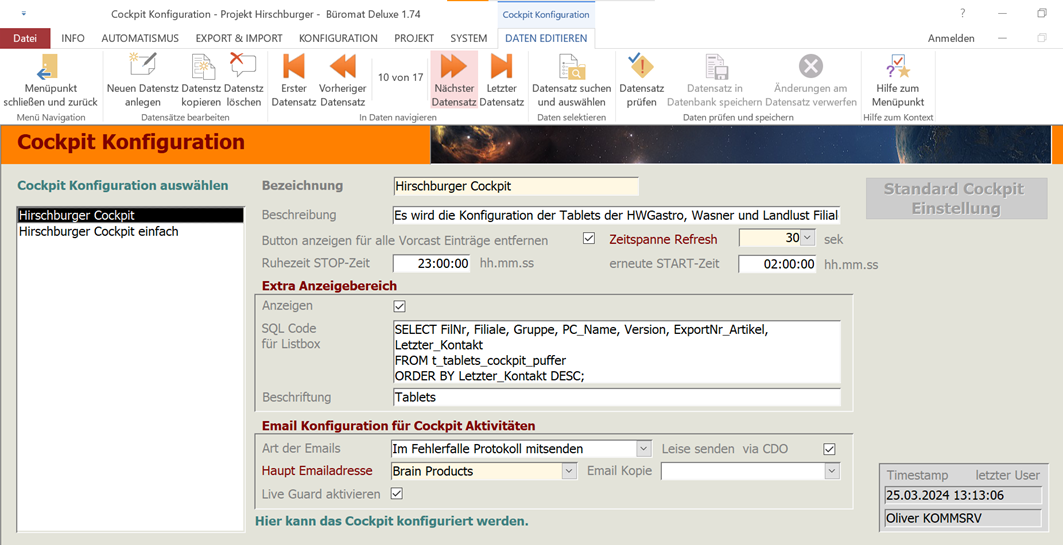Uncheck Leise senden via CDO checkbox
Image resolution: width=1063 pixels, height=545 pixels.
point(829,449)
